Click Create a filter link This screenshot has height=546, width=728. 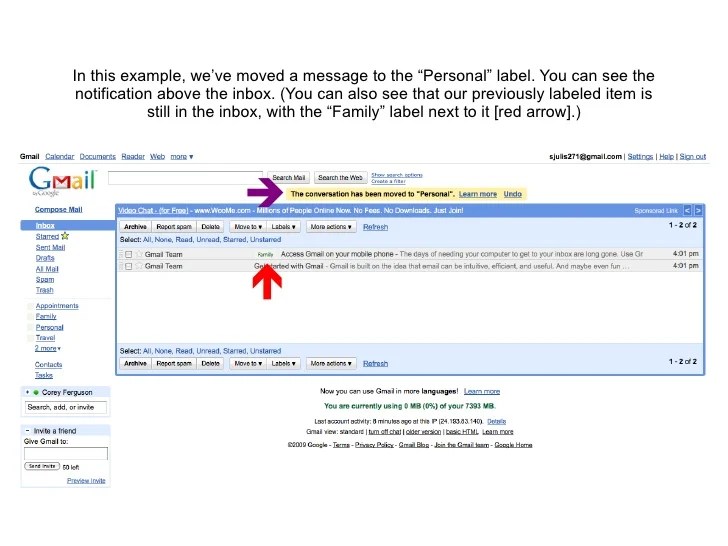point(388,181)
